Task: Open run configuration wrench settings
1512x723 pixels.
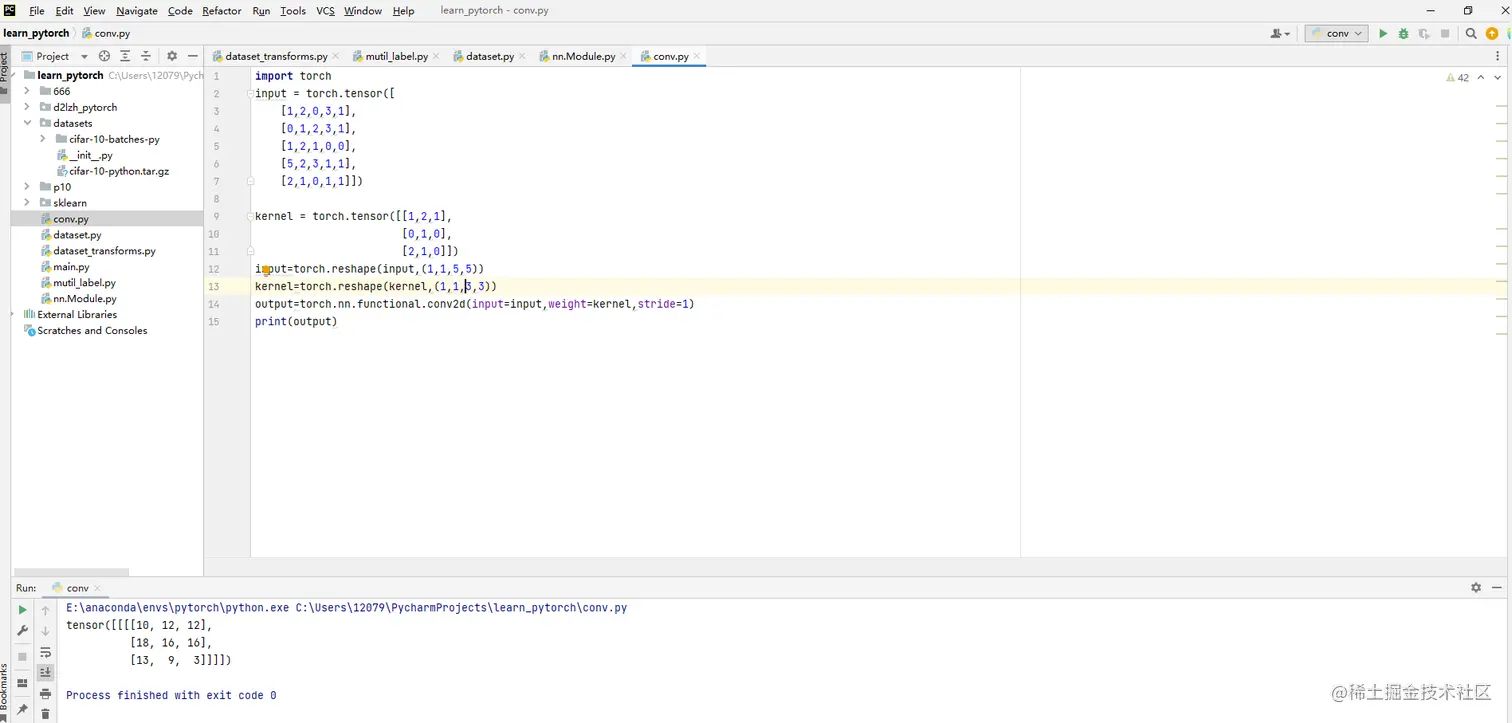Action: (22, 631)
